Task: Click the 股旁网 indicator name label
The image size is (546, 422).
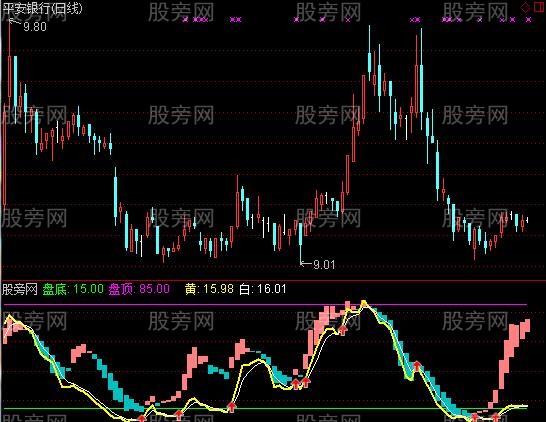Action: click(20, 289)
